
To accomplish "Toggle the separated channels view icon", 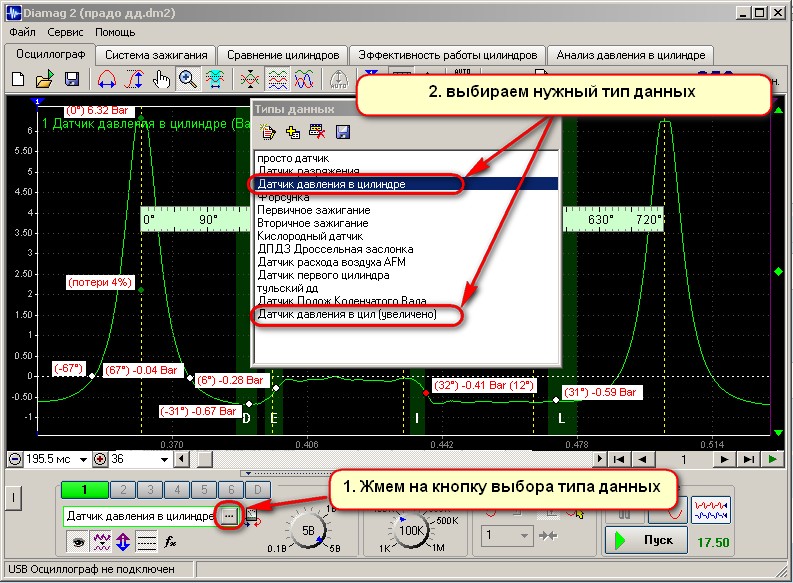I will coord(277,80).
